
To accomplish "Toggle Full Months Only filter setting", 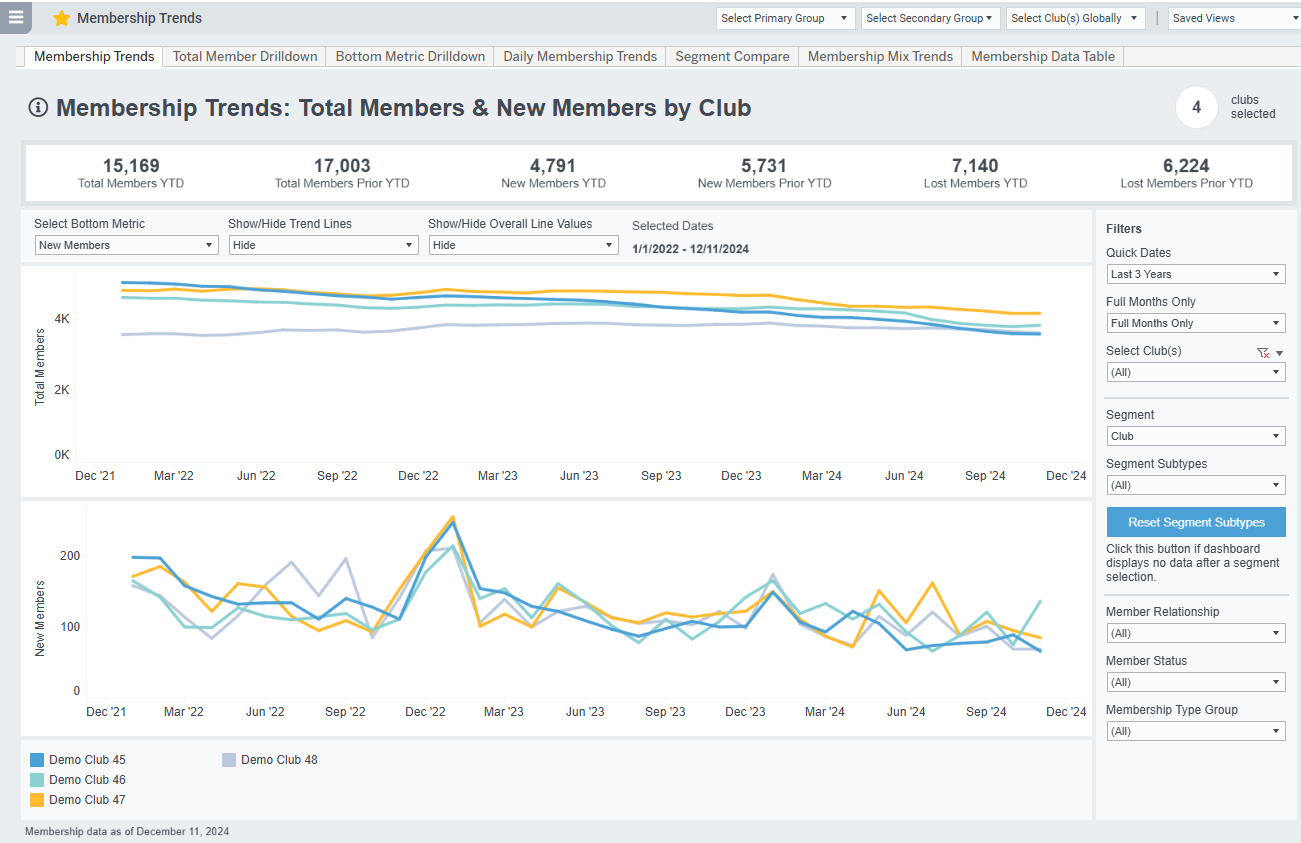I will pos(1196,322).
